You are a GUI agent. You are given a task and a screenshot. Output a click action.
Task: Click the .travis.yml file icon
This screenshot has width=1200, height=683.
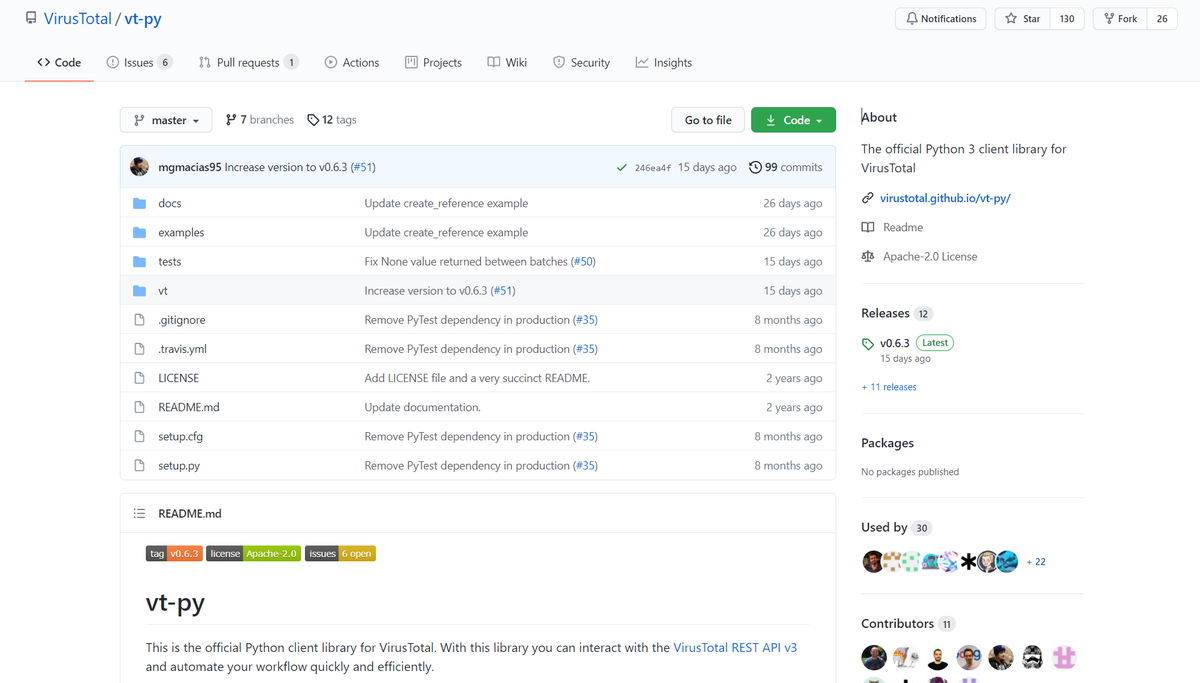click(139, 349)
